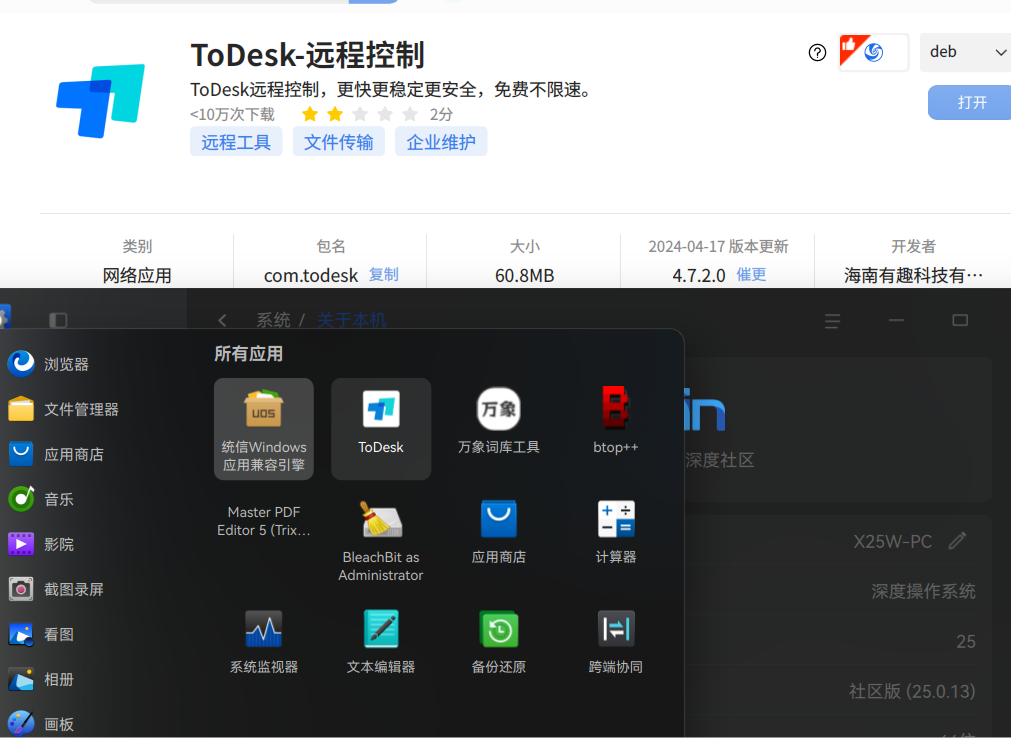1011x738 pixels.
Task: Open the deb package format dropdown
Action: tap(963, 51)
